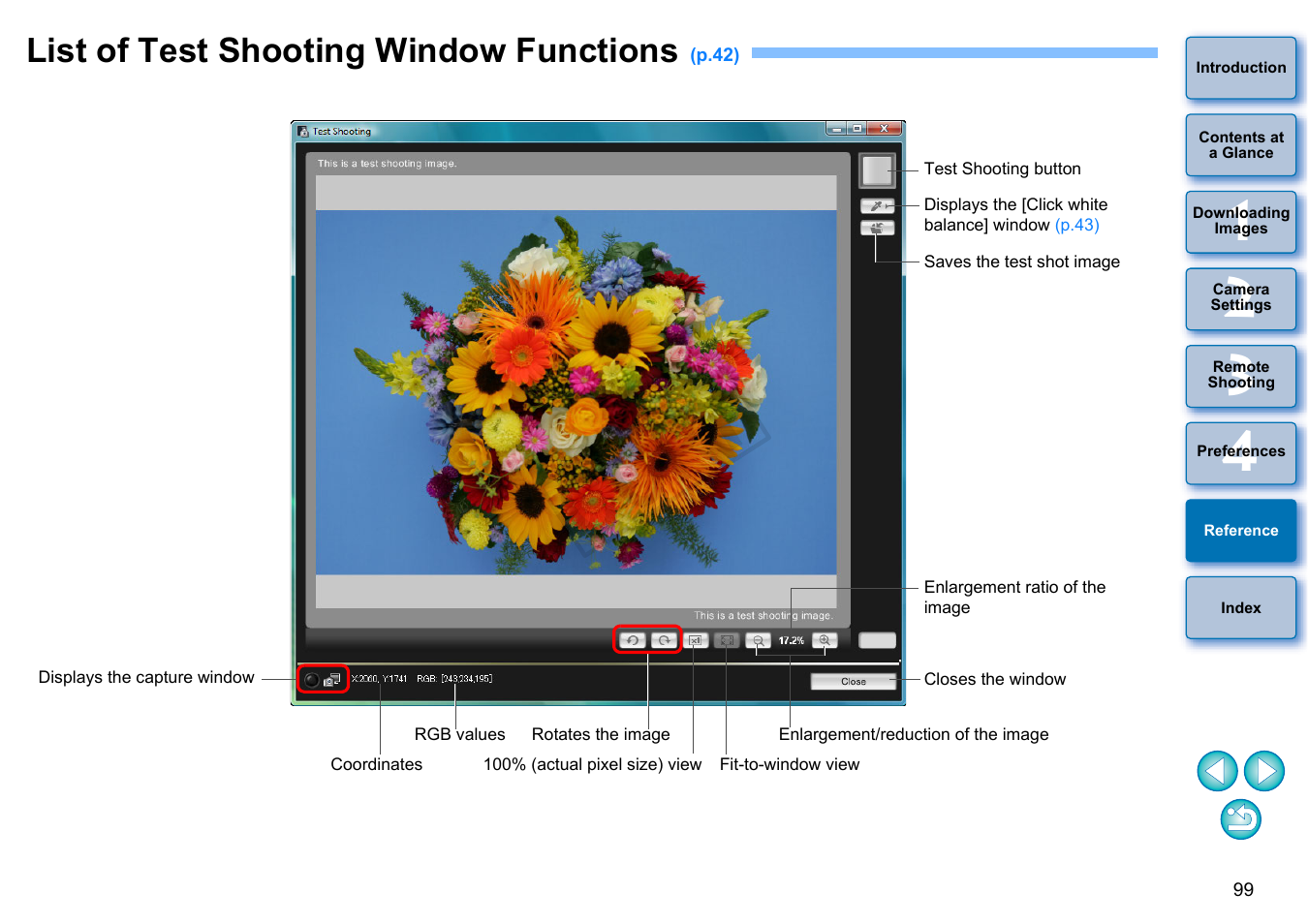1308x924 pixels.
Task: Follow the p.43 link about white balance
Action: tap(1077, 225)
